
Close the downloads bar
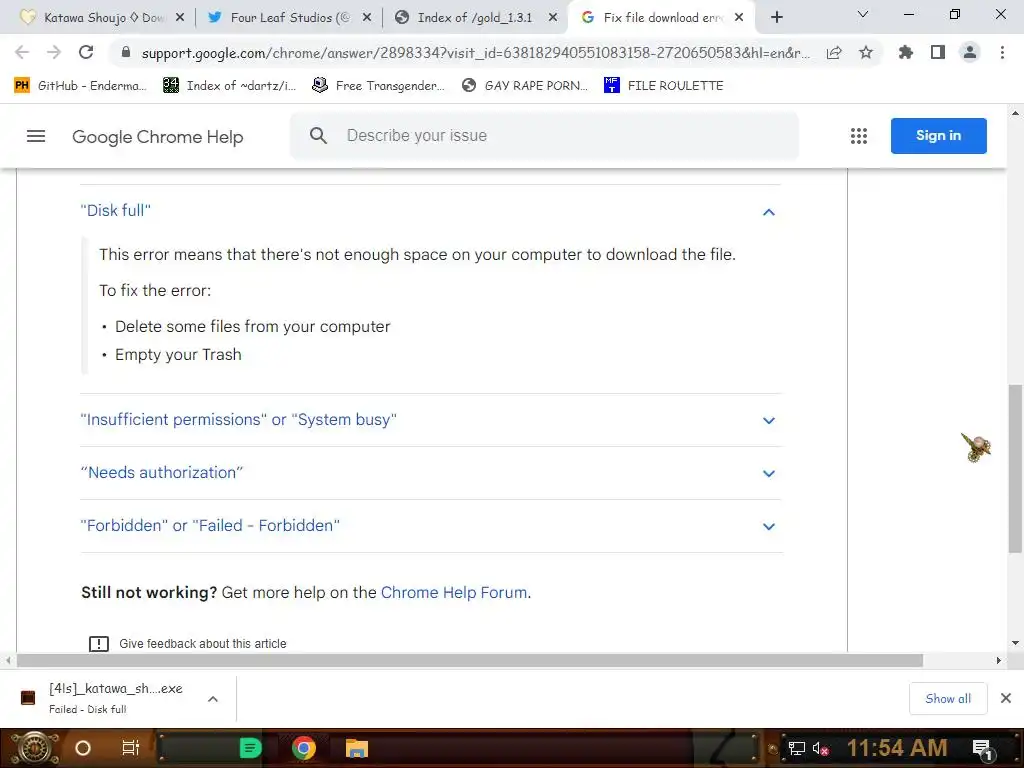(1006, 699)
